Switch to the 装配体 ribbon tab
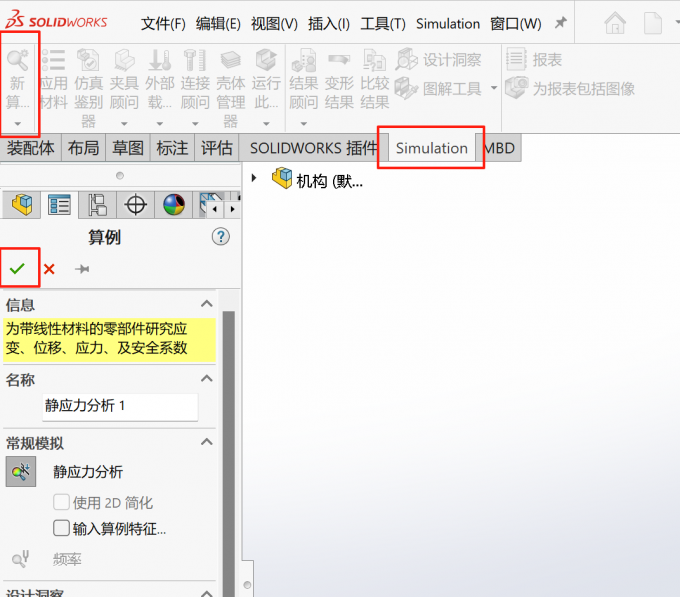This screenshot has width=680, height=597. (30, 148)
